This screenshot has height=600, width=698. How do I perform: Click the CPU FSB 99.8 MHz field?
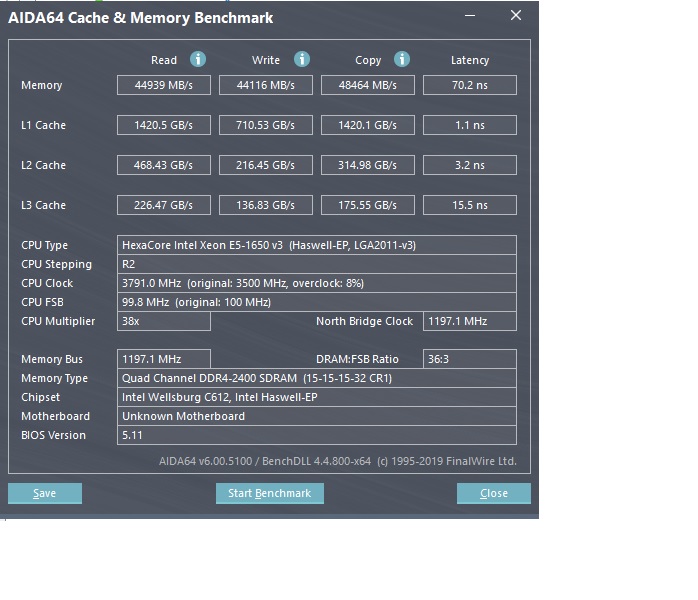click(317, 302)
